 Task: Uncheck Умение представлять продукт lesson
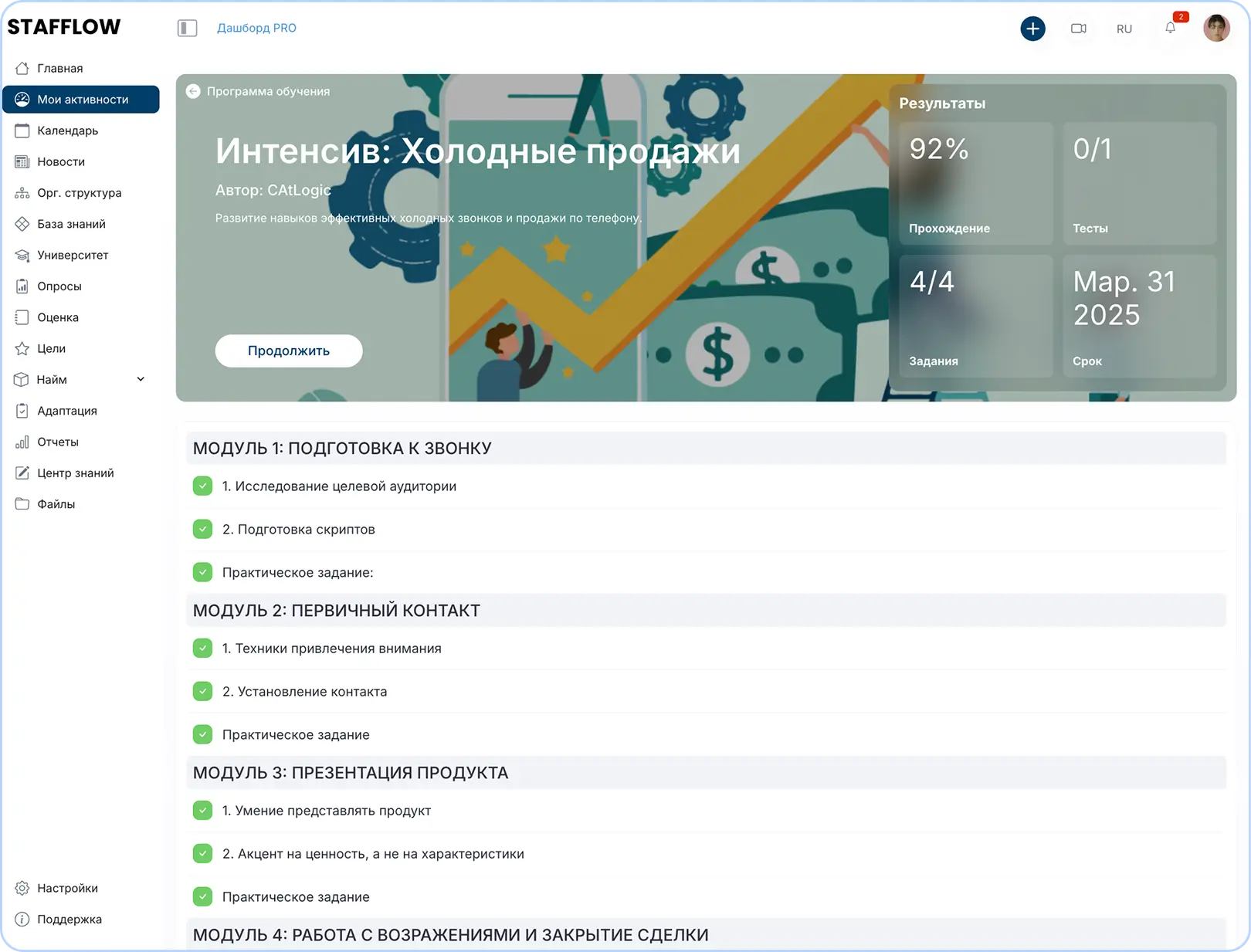(x=202, y=810)
